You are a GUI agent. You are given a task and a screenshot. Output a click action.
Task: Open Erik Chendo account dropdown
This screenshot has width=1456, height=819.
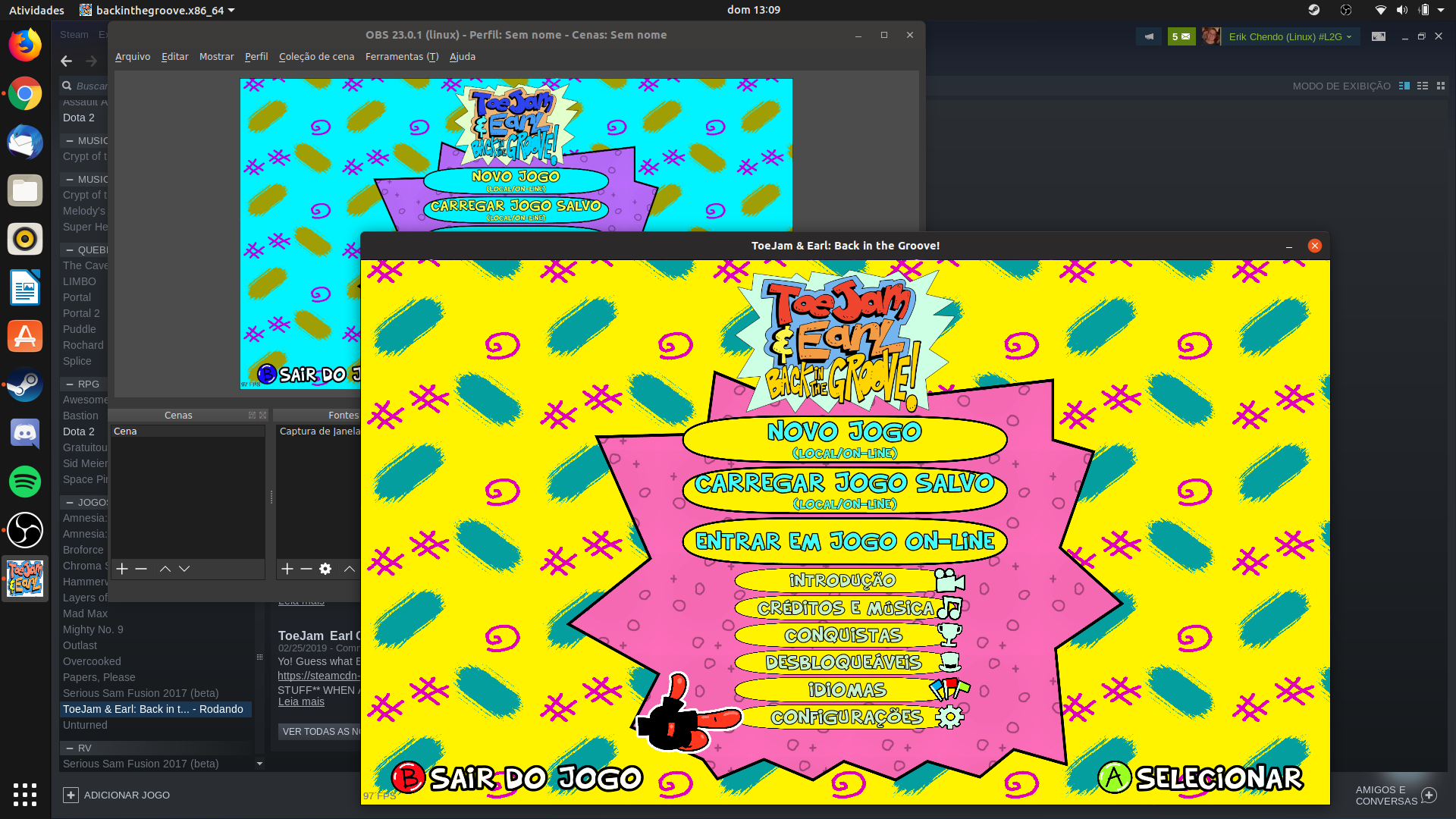(1290, 36)
